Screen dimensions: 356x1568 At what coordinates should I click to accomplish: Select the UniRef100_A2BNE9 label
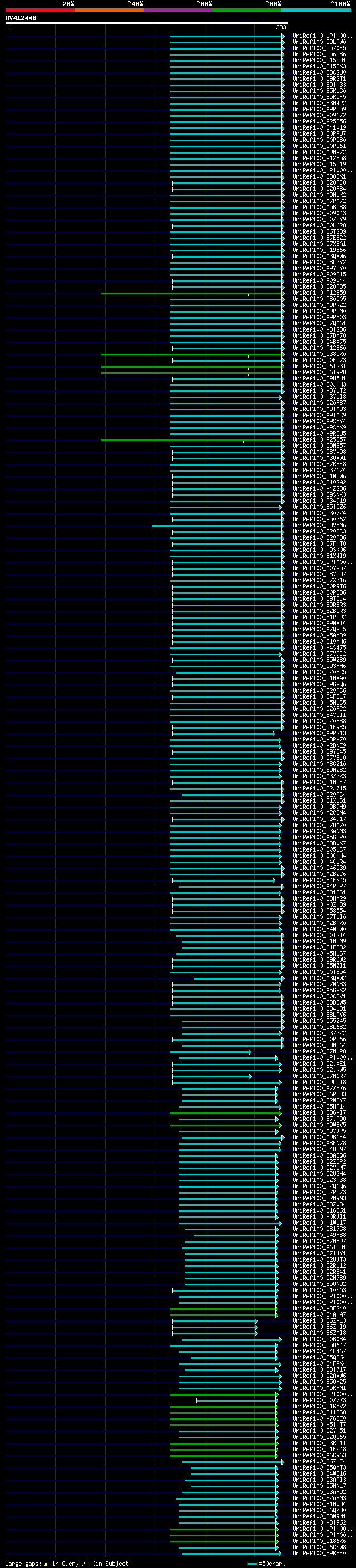point(319,746)
